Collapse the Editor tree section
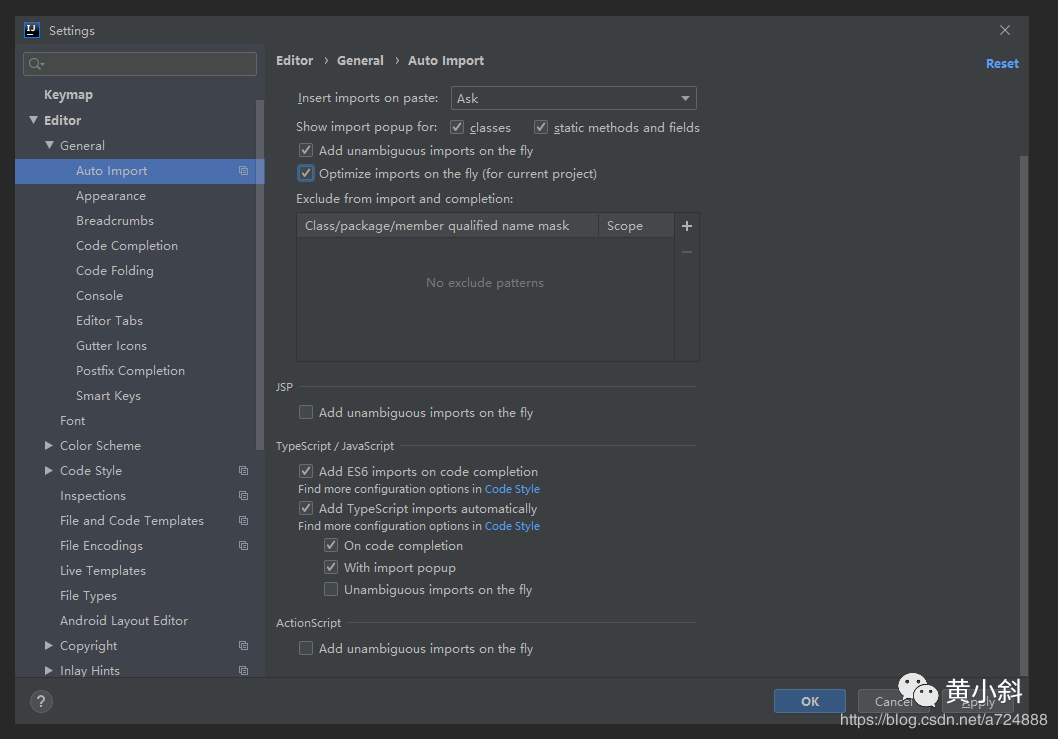1058x739 pixels. pyautogui.click(x=33, y=120)
